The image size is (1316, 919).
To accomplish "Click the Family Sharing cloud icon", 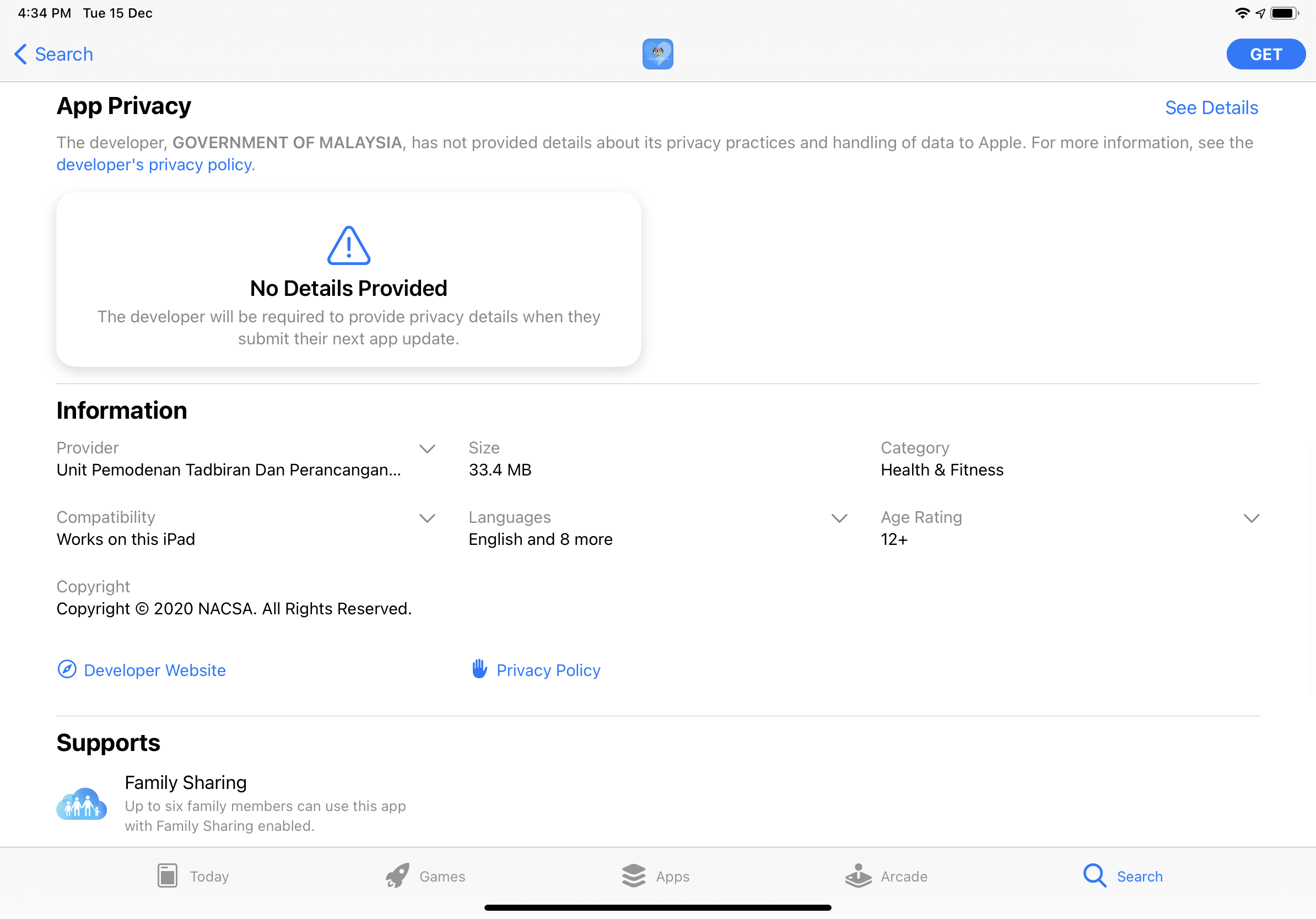I will 82,804.
